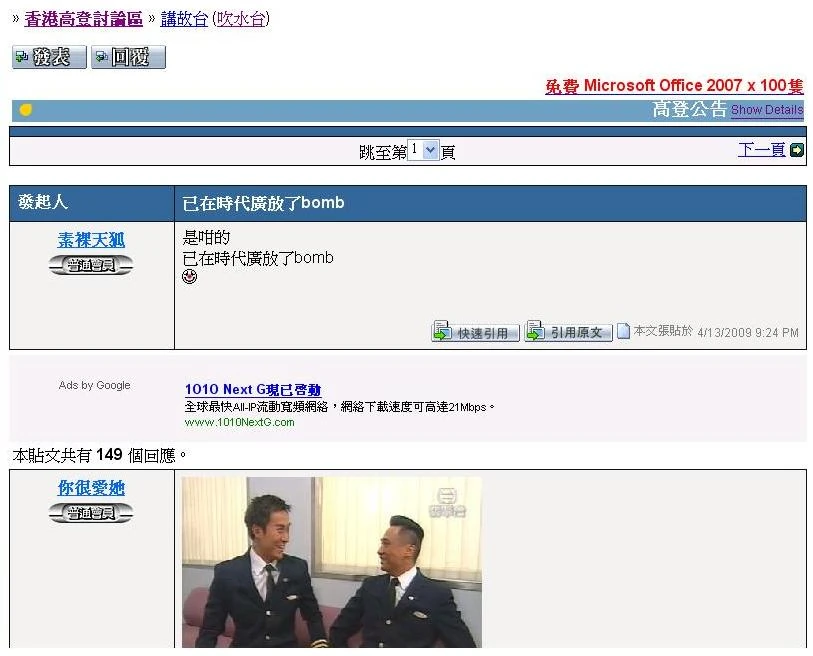813x656 pixels.
Task: Click the page icon before 本文張貼於
Action: point(624,331)
